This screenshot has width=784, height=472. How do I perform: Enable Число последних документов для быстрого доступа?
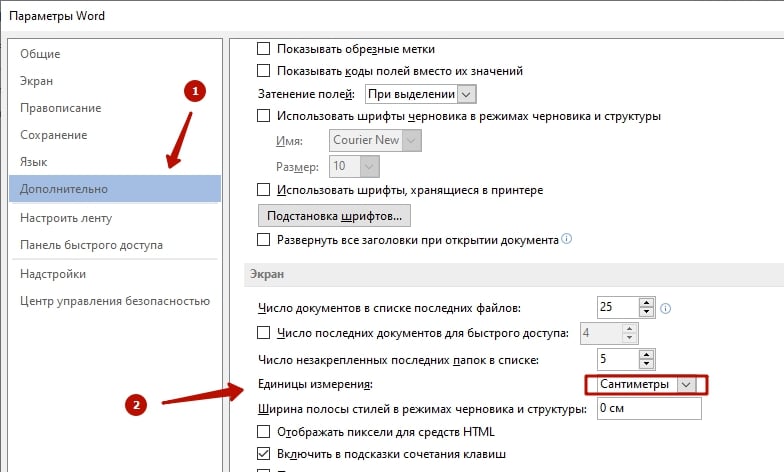[x=264, y=332]
